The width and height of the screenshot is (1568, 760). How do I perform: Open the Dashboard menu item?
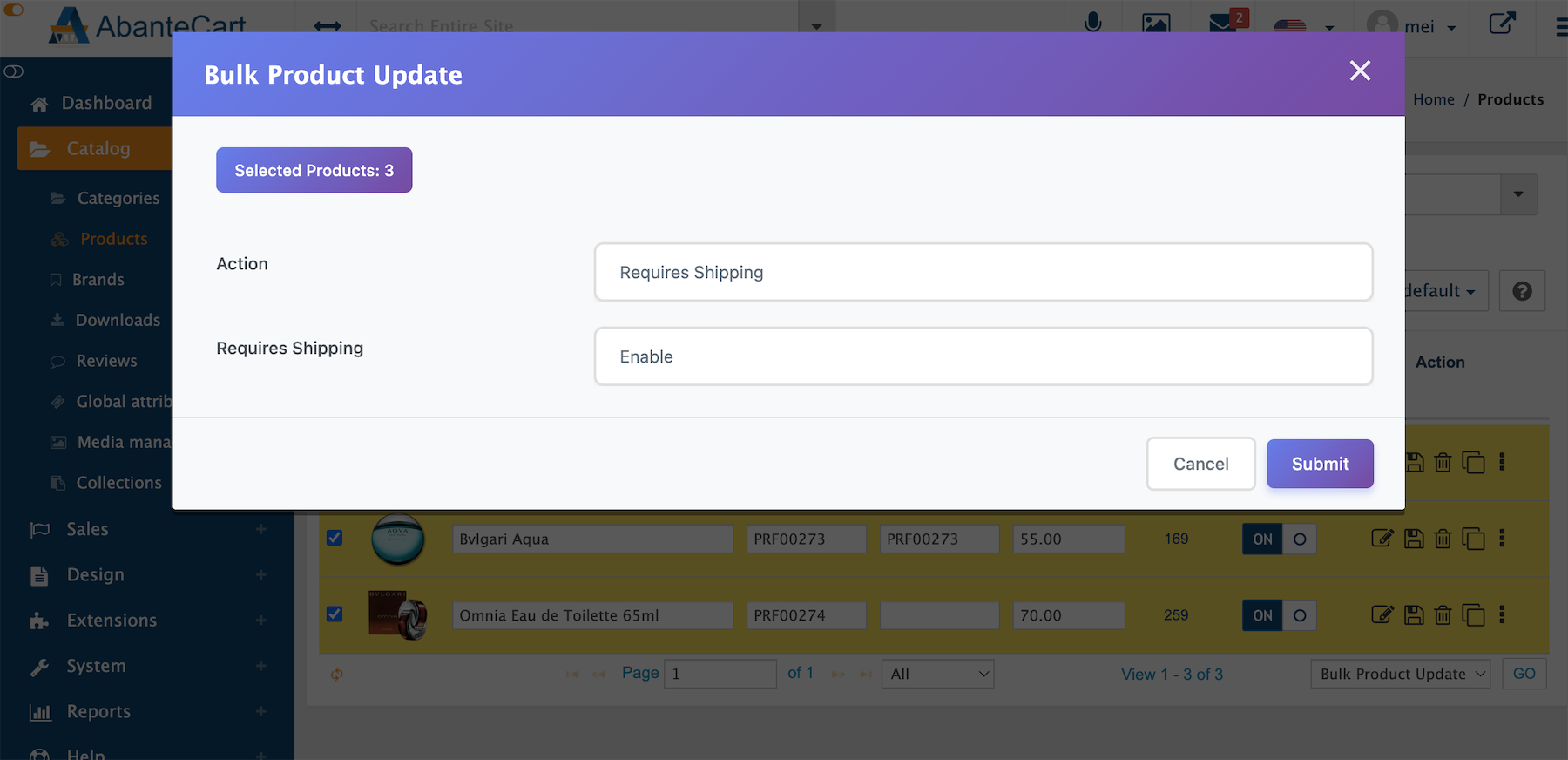click(x=106, y=103)
